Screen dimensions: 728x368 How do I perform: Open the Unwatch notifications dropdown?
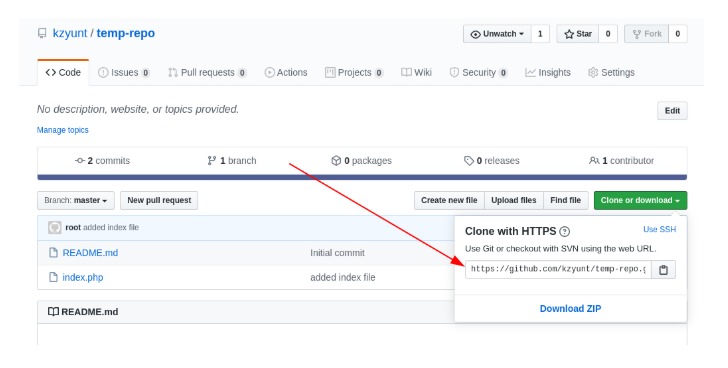pos(497,34)
